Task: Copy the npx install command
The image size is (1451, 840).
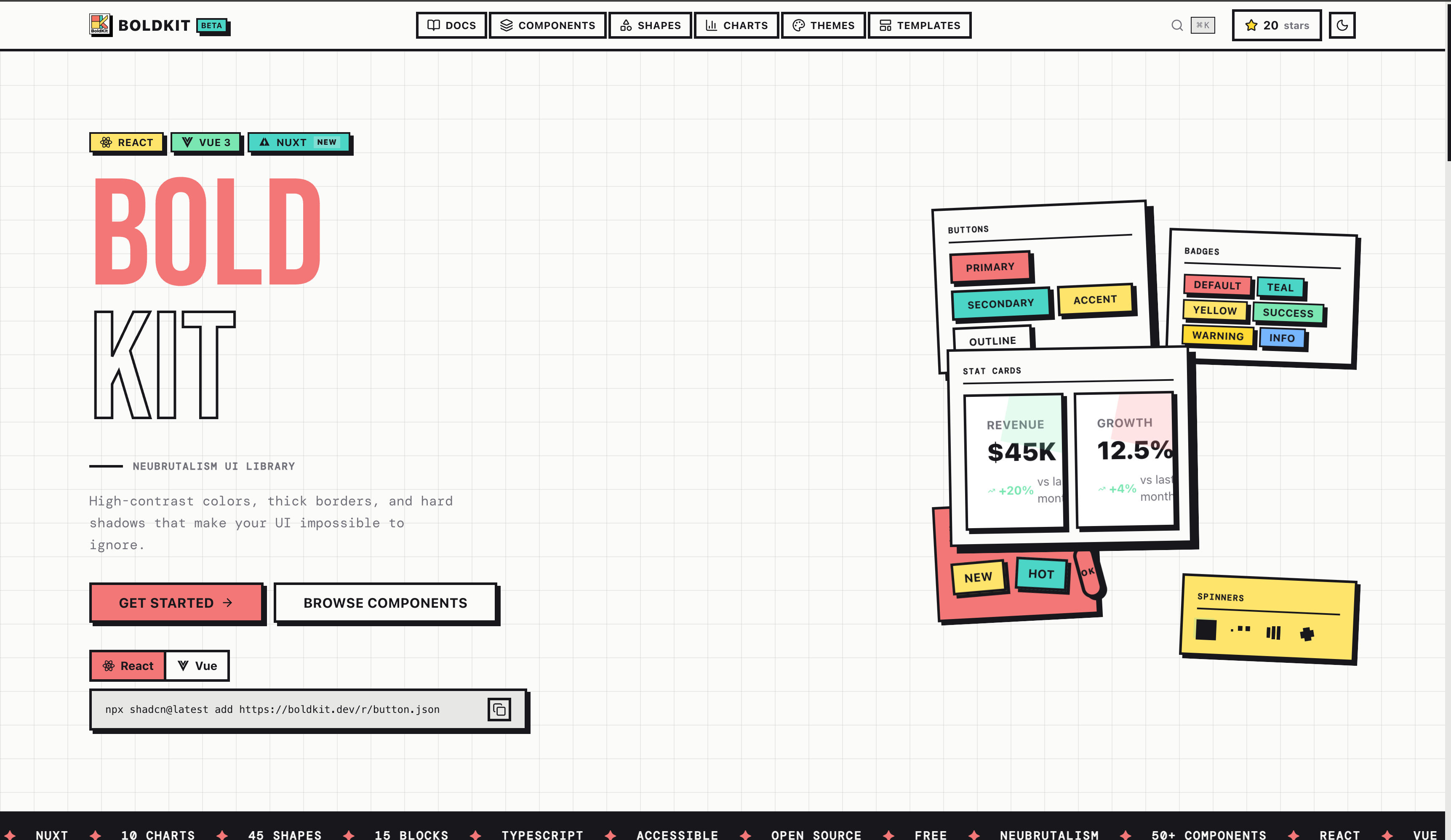Action: tap(499, 710)
